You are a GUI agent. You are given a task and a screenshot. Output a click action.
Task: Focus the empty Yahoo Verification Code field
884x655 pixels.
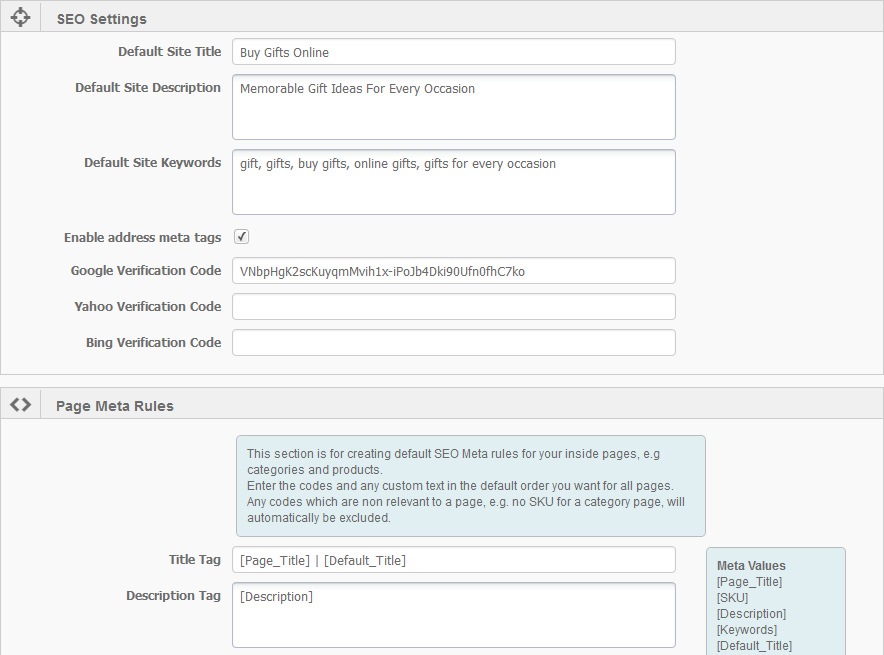point(454,307)
